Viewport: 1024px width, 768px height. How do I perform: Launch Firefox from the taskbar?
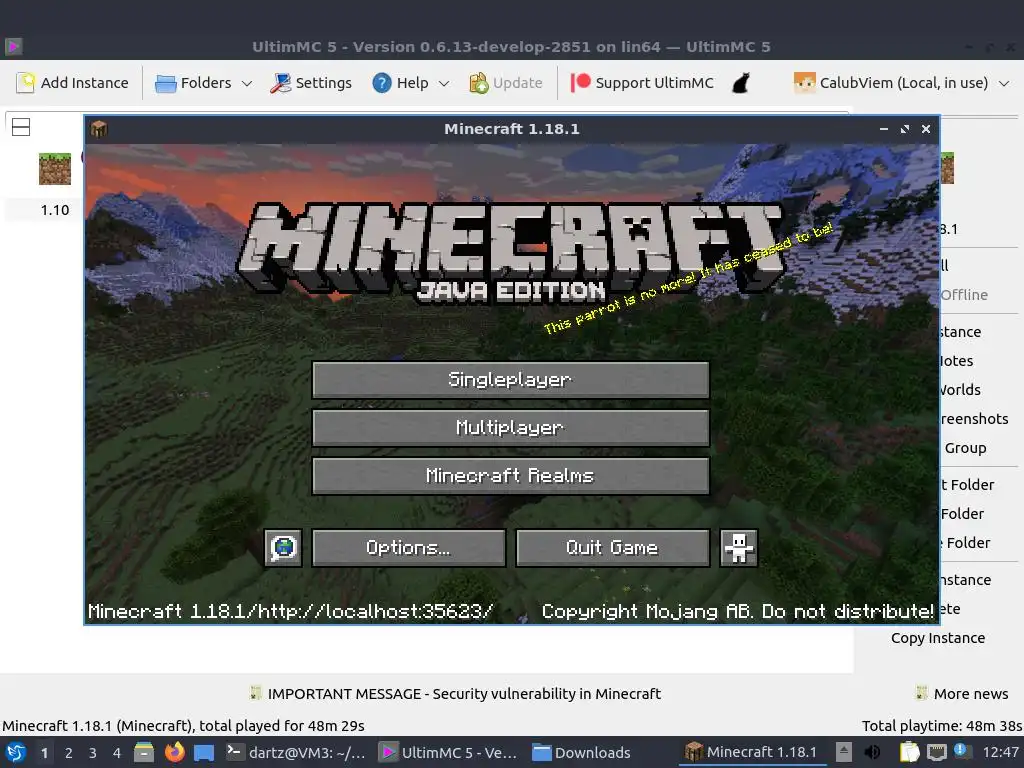point(174,752)
